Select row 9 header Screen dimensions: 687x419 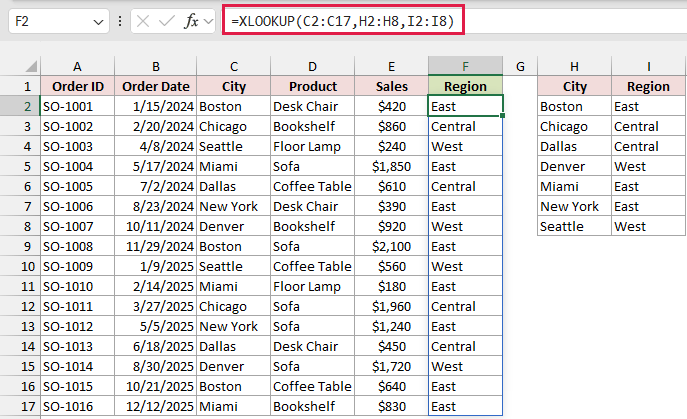point(20,246)
